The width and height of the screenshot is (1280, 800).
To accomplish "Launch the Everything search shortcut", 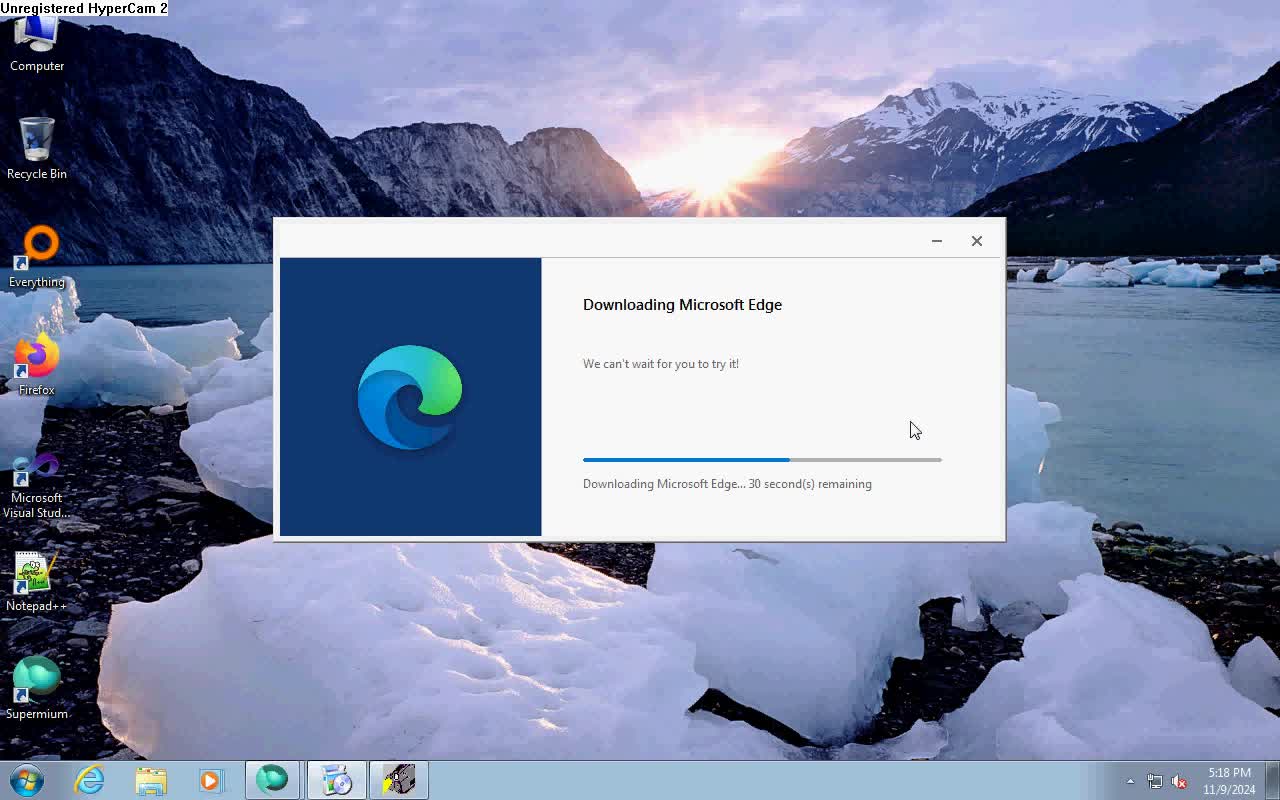I will tap(37, 257).
